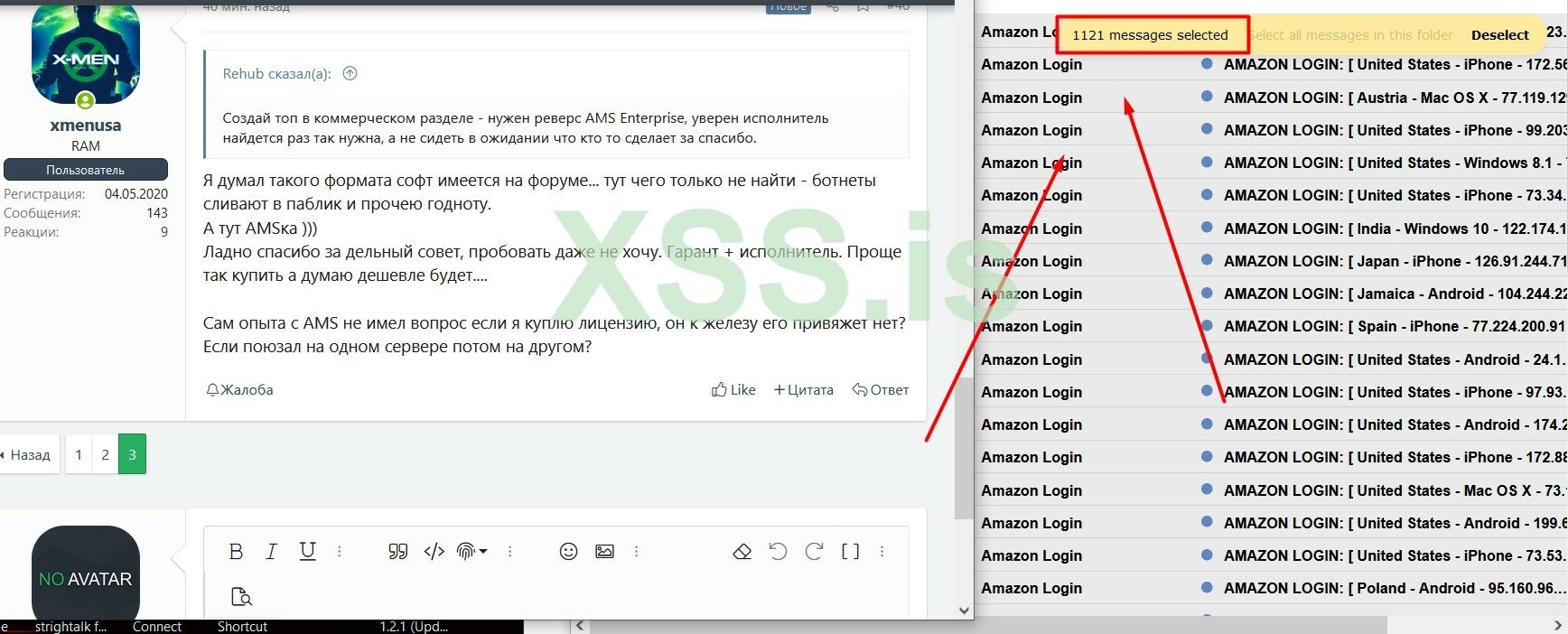Click the reactions count 9

point(164,232)
